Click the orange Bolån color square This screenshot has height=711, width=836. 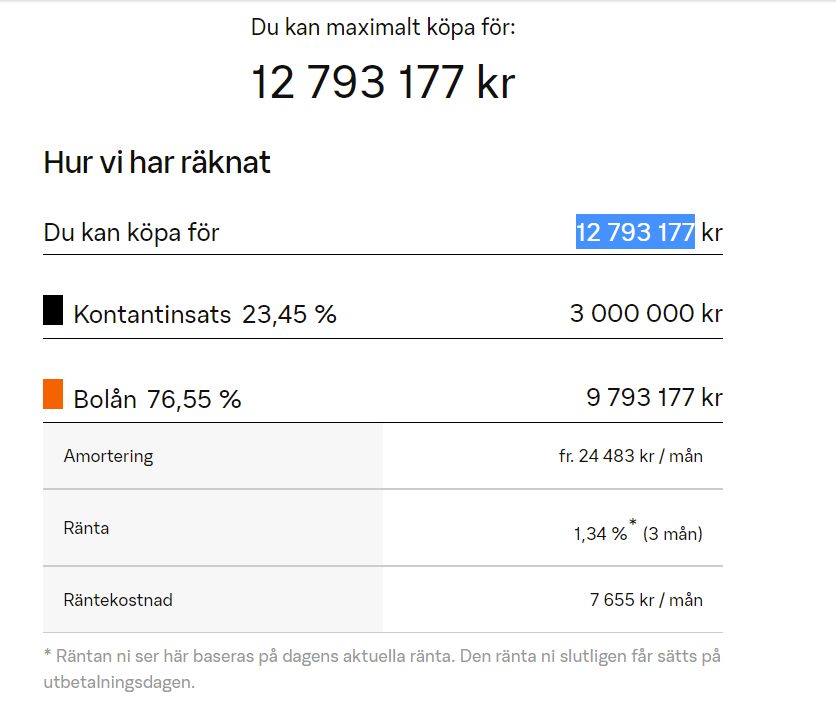point(53,394)
